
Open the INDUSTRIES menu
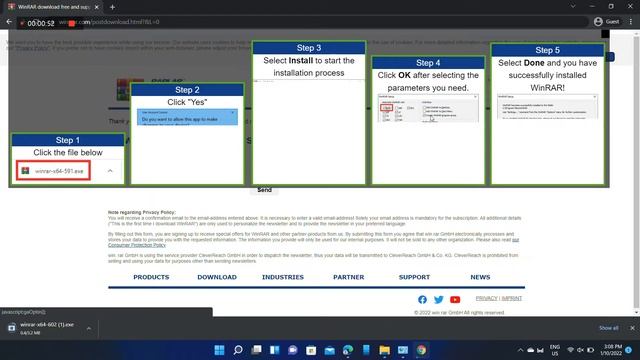[x=283, y=277]
